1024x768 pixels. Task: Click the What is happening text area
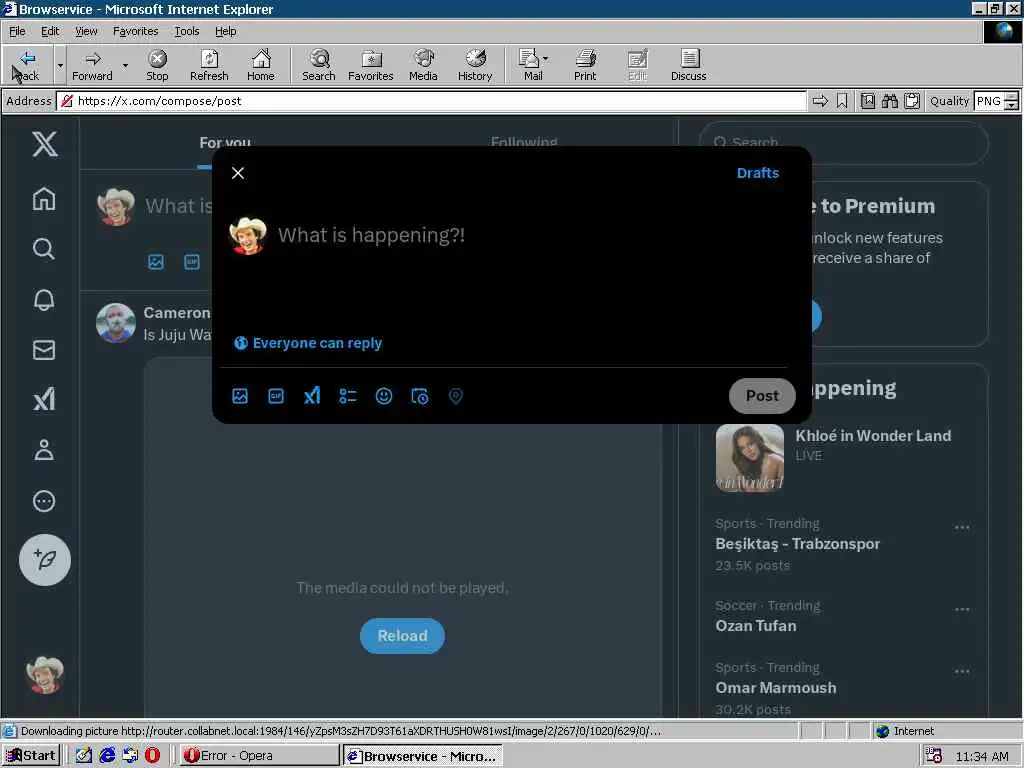[371, 235]
